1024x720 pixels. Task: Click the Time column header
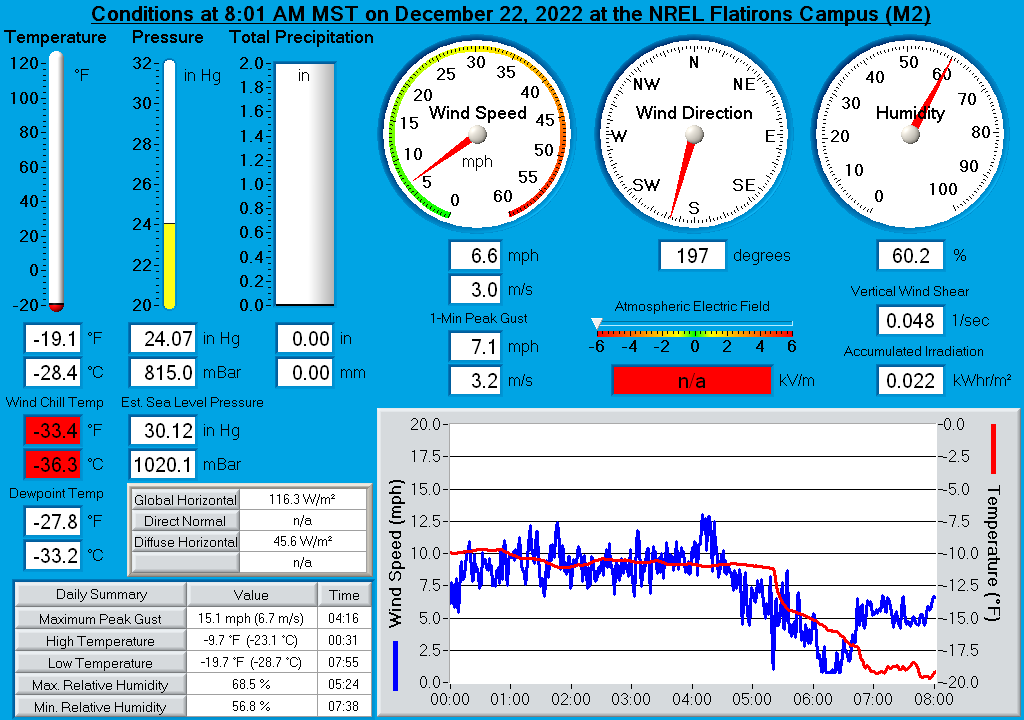pos(344,595)
